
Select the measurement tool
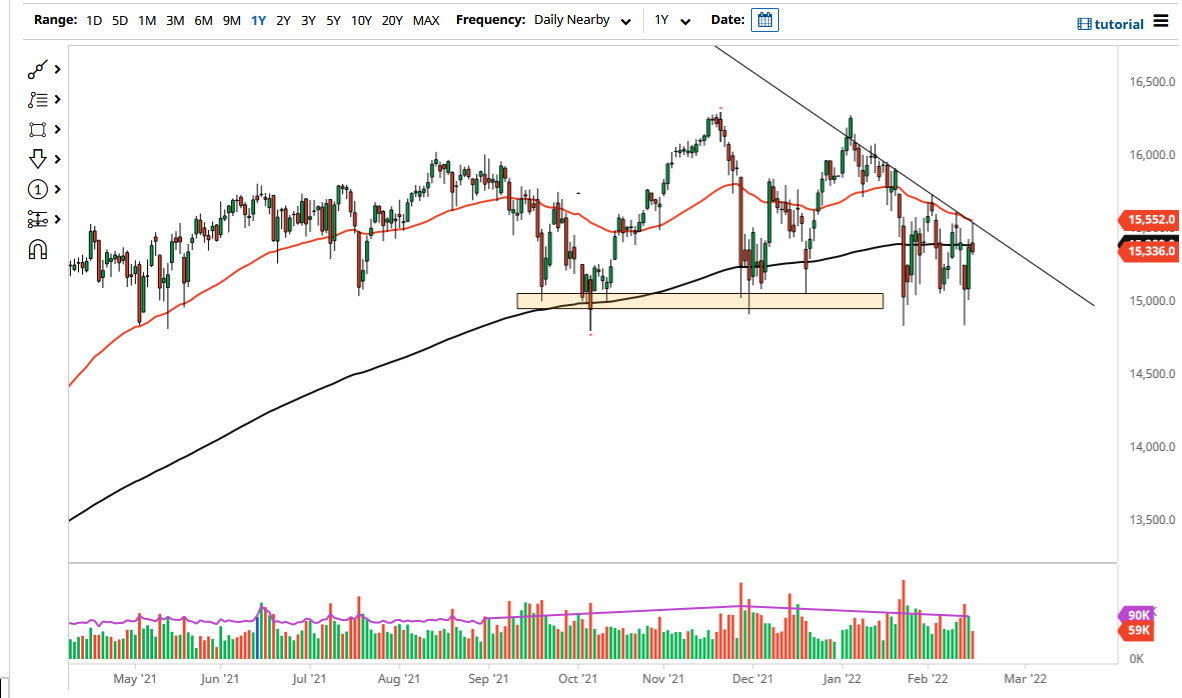37,218
